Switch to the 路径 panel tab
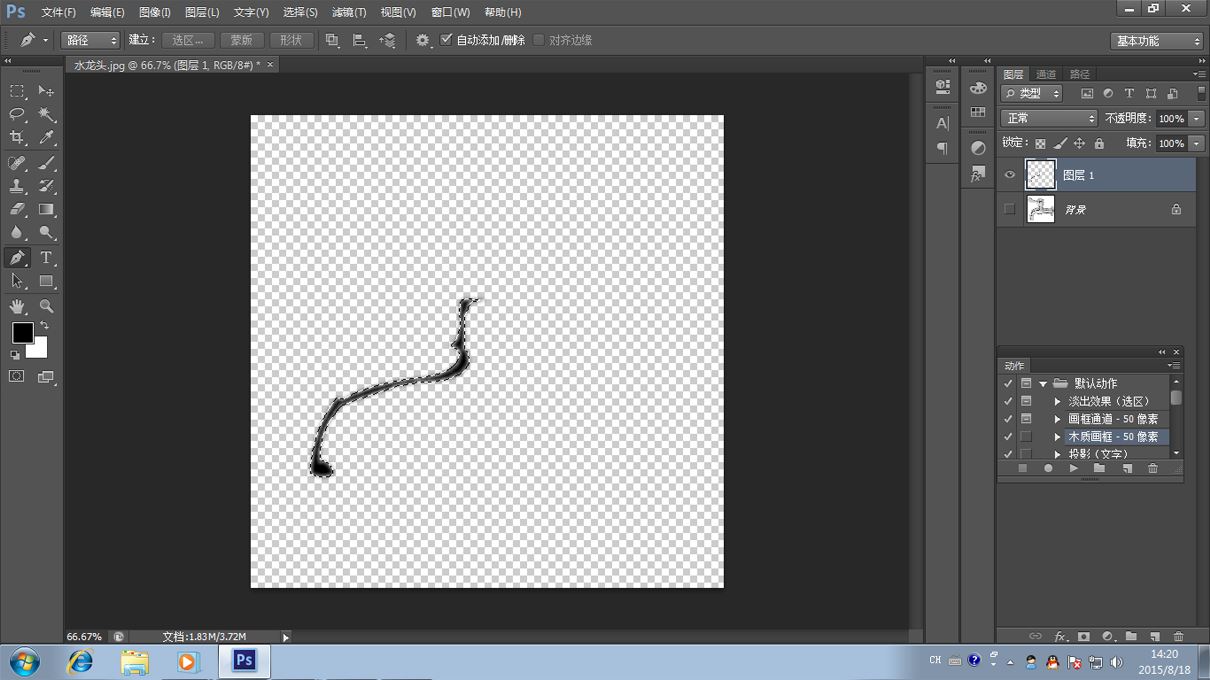This screenshot has height=680, width=1210. 1080,74
